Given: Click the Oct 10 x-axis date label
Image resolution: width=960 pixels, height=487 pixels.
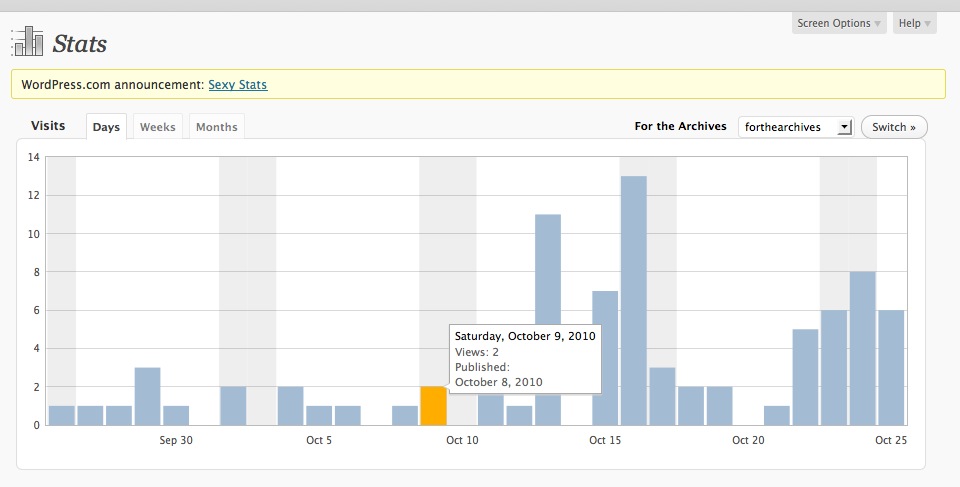Looking at the screenshot, I should click(462, 440).
